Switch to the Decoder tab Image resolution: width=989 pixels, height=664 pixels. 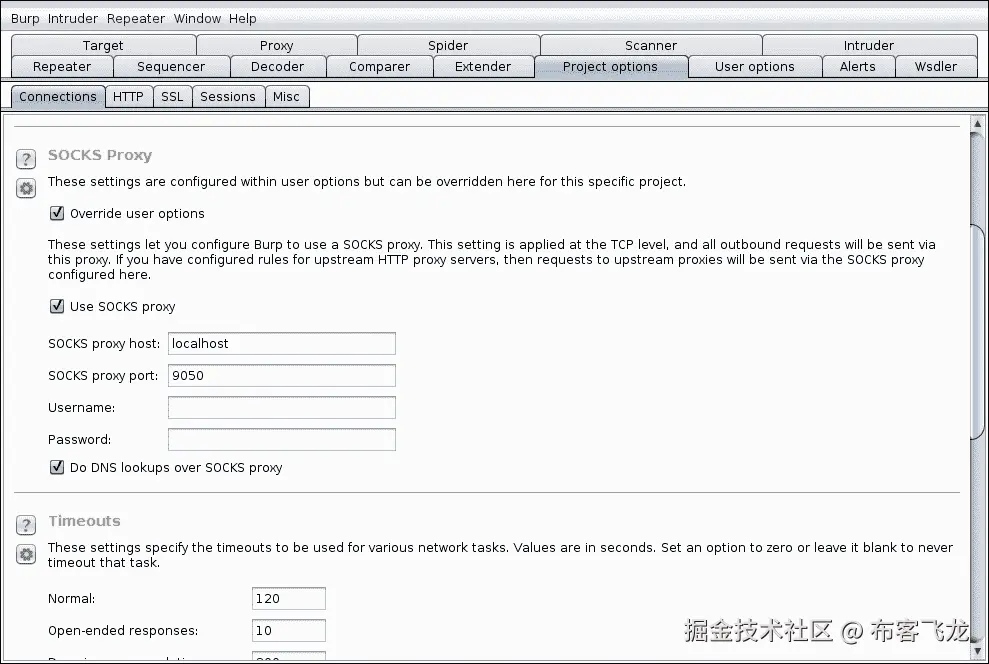click(x=278, y=67)
